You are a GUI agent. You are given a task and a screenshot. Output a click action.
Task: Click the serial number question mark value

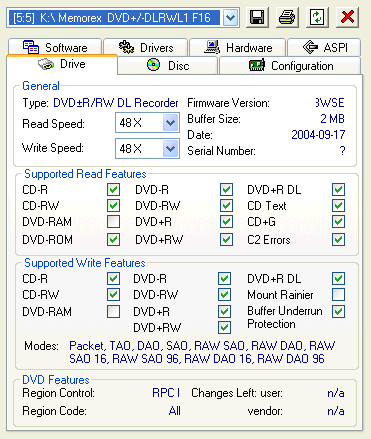pos(342,151)
